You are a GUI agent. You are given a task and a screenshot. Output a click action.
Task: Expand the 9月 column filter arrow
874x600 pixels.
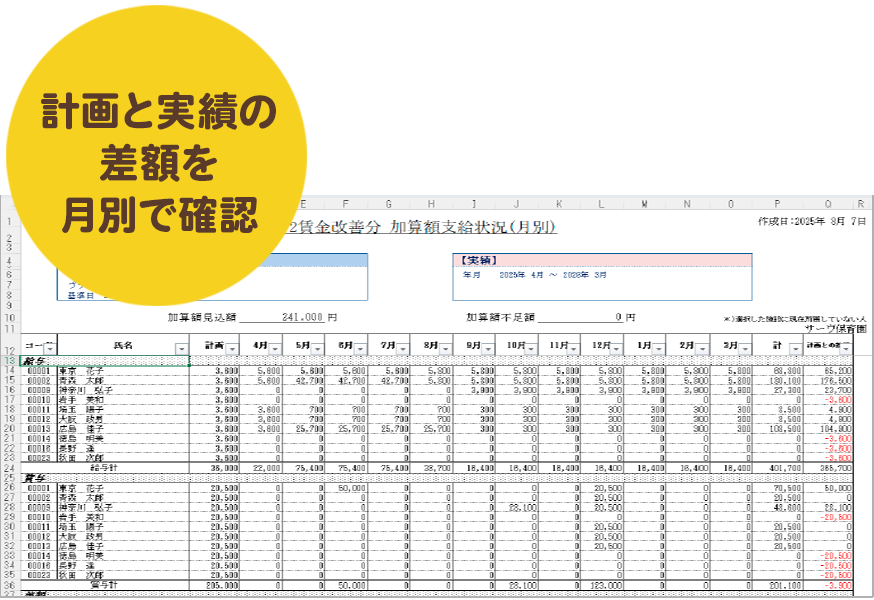(x=488, y=347)
